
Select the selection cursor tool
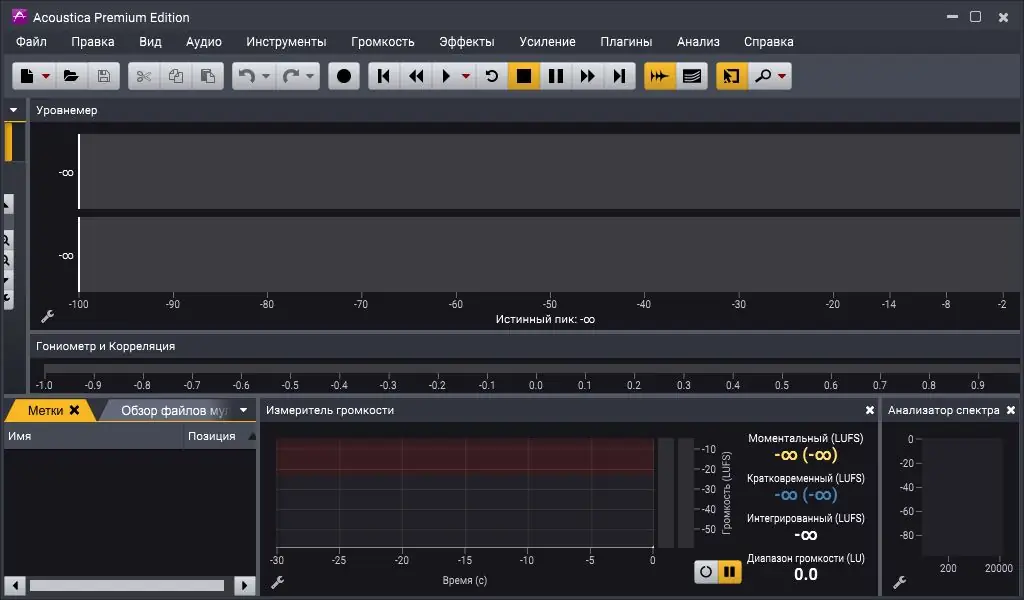coord(731,76)
